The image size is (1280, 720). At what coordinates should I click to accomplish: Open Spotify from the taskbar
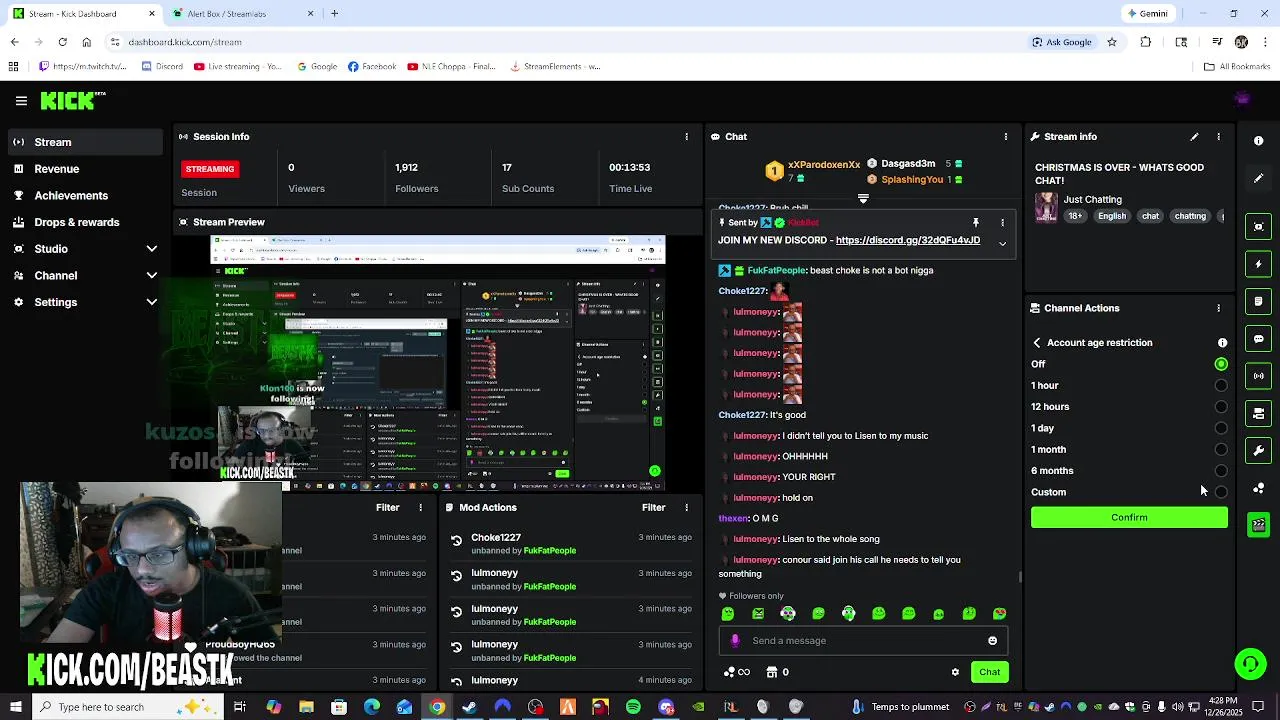633,707
